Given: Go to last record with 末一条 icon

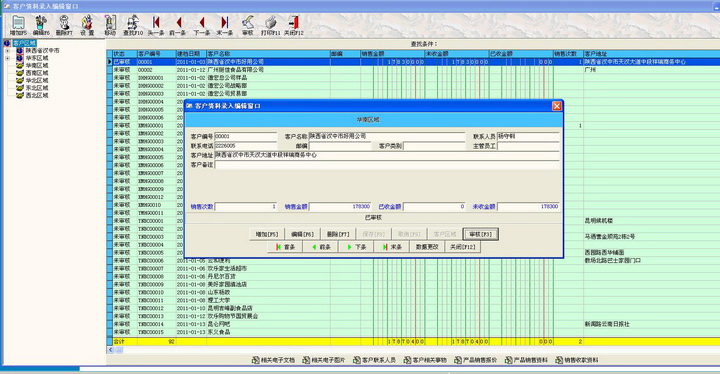Looking at the screenshot, I should [225, 25].
